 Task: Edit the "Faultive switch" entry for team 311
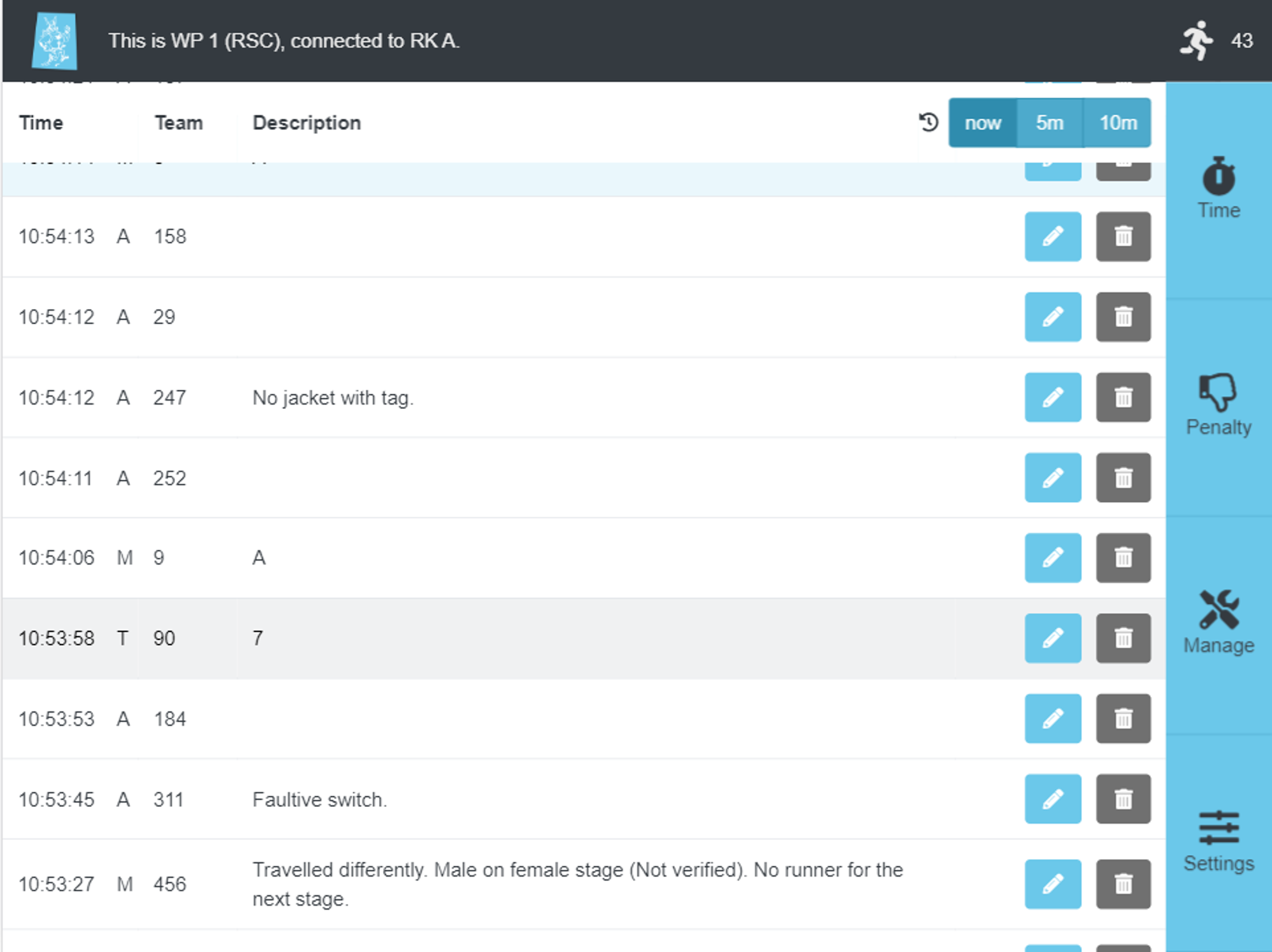(1052, 799)
